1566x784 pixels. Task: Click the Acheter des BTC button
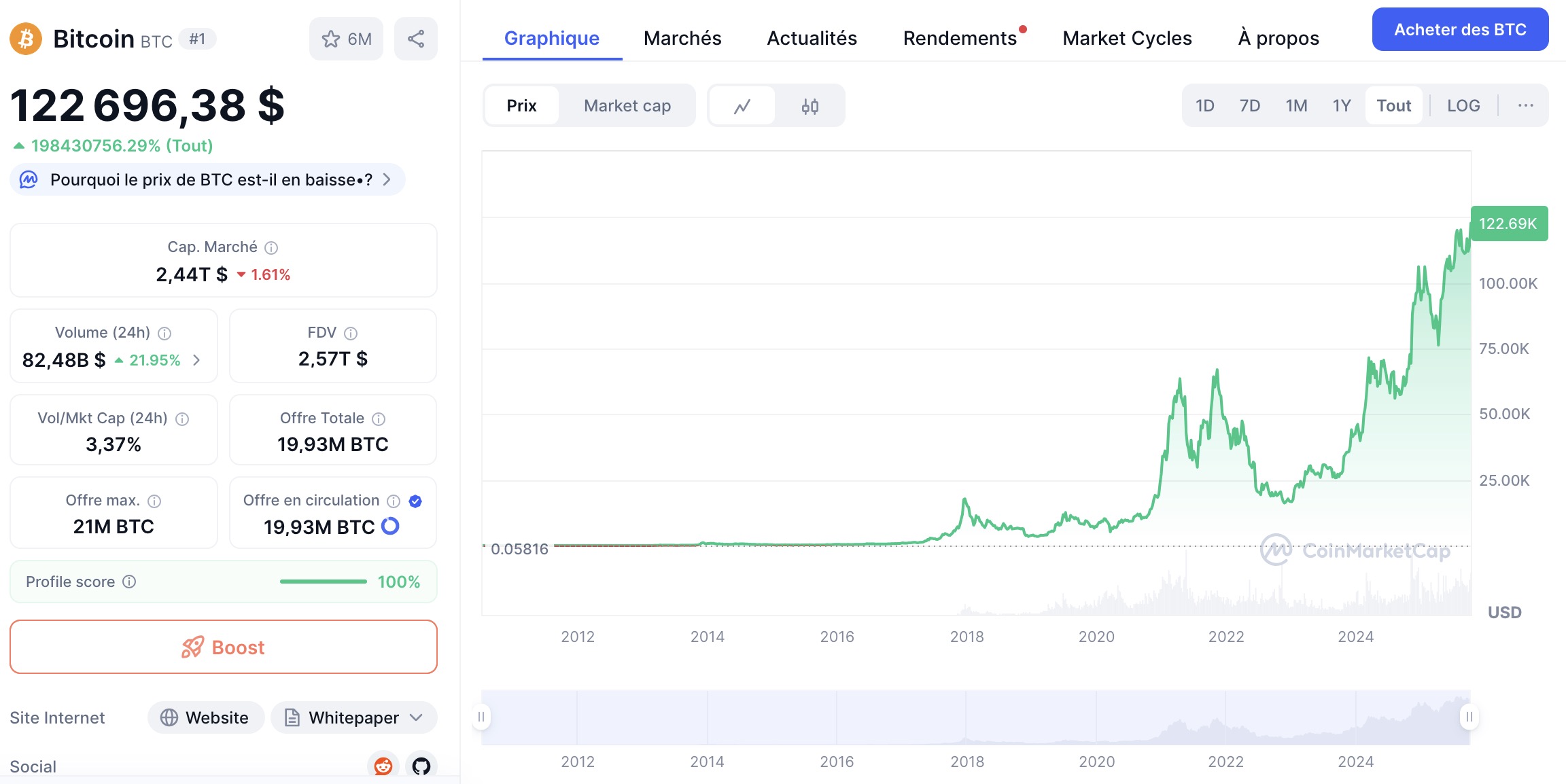coord(1459,30)
